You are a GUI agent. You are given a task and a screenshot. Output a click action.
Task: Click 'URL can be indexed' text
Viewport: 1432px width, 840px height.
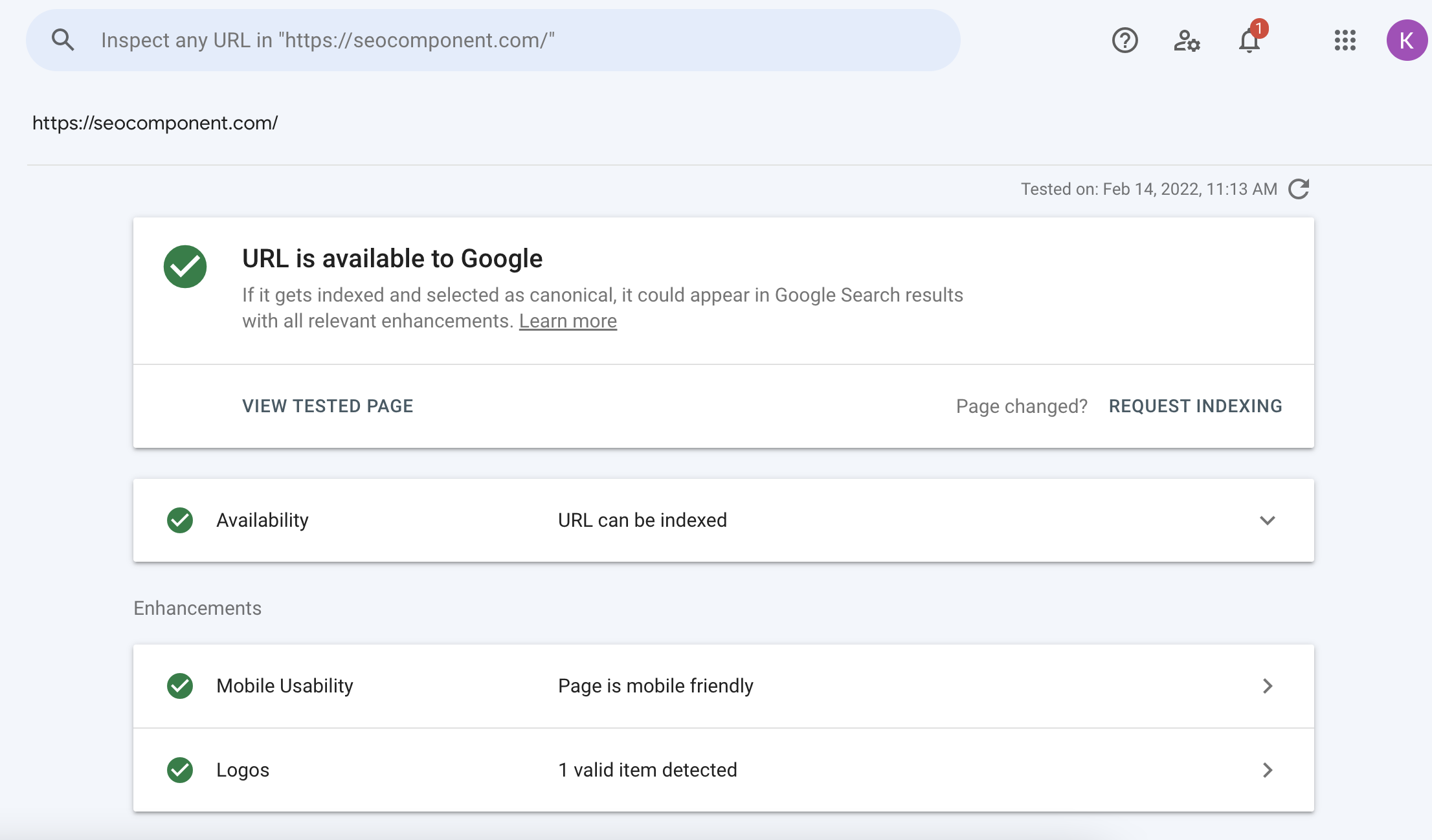tap(642, 520)
